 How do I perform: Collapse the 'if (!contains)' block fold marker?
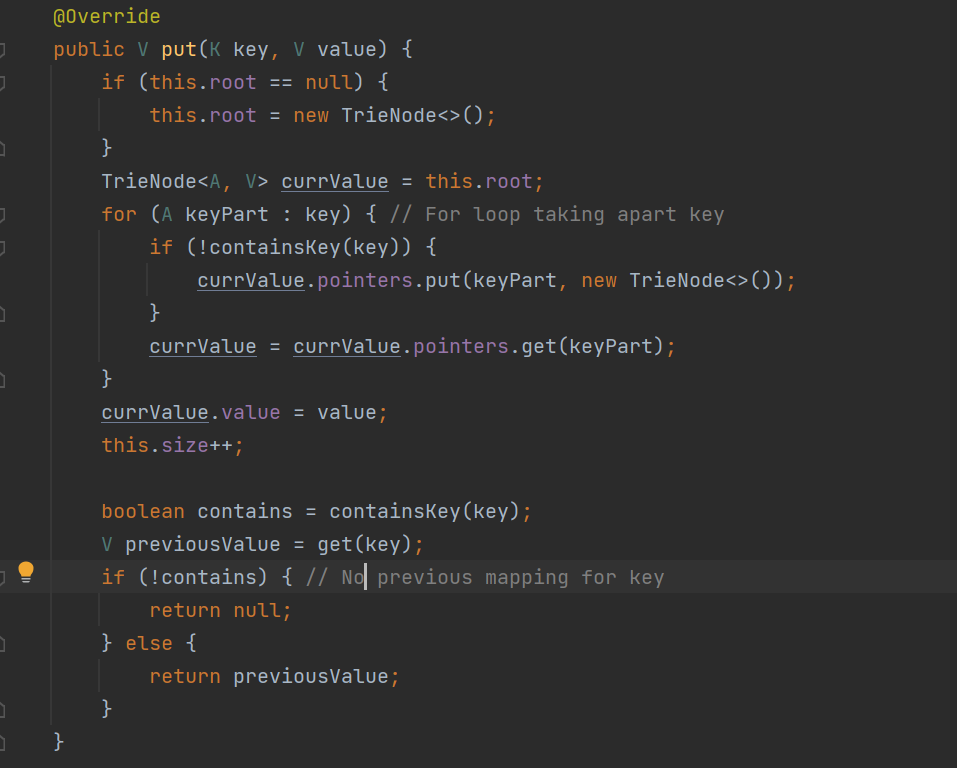click(x=2, y=577)
